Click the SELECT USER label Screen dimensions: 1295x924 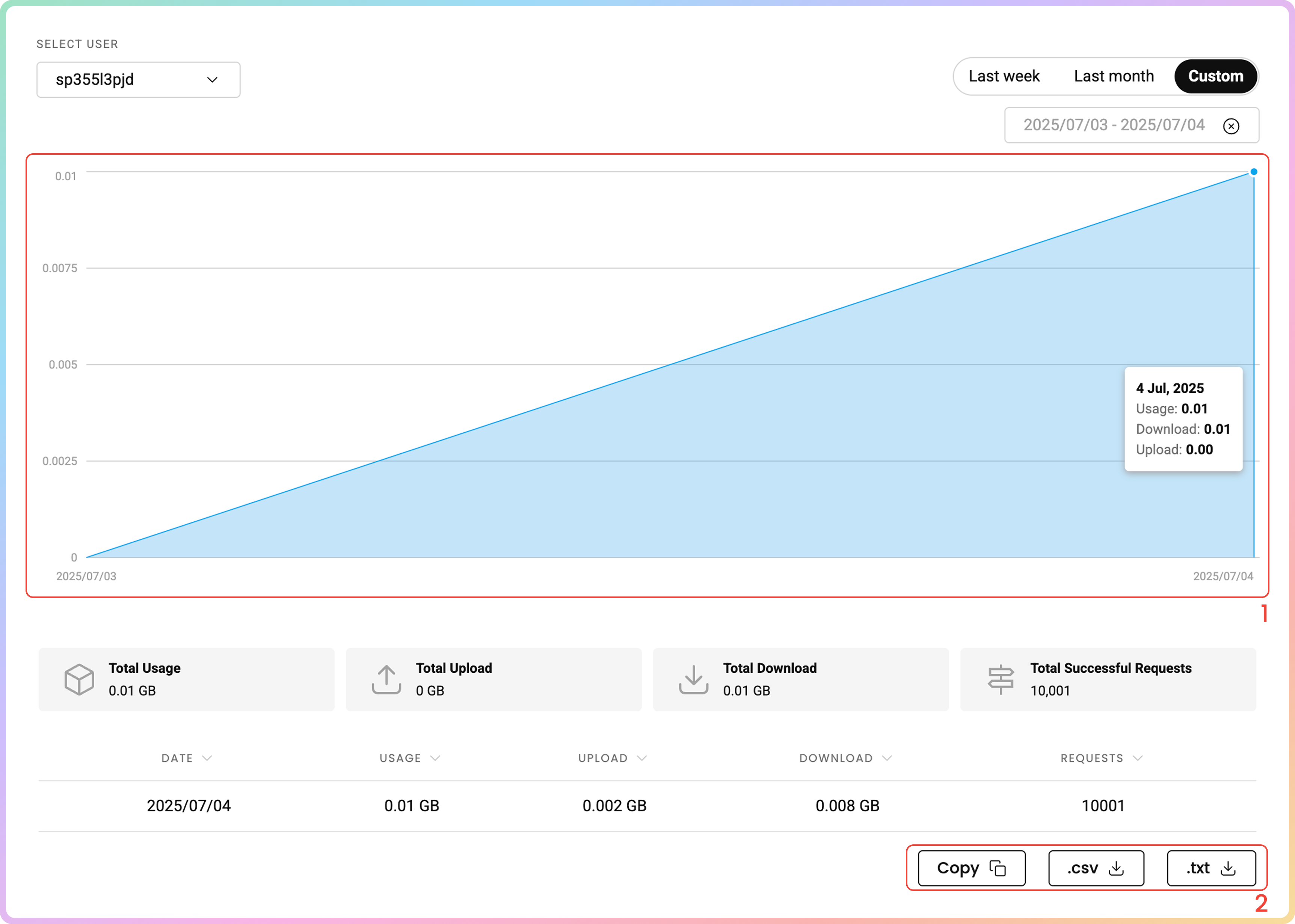point(77,44)
